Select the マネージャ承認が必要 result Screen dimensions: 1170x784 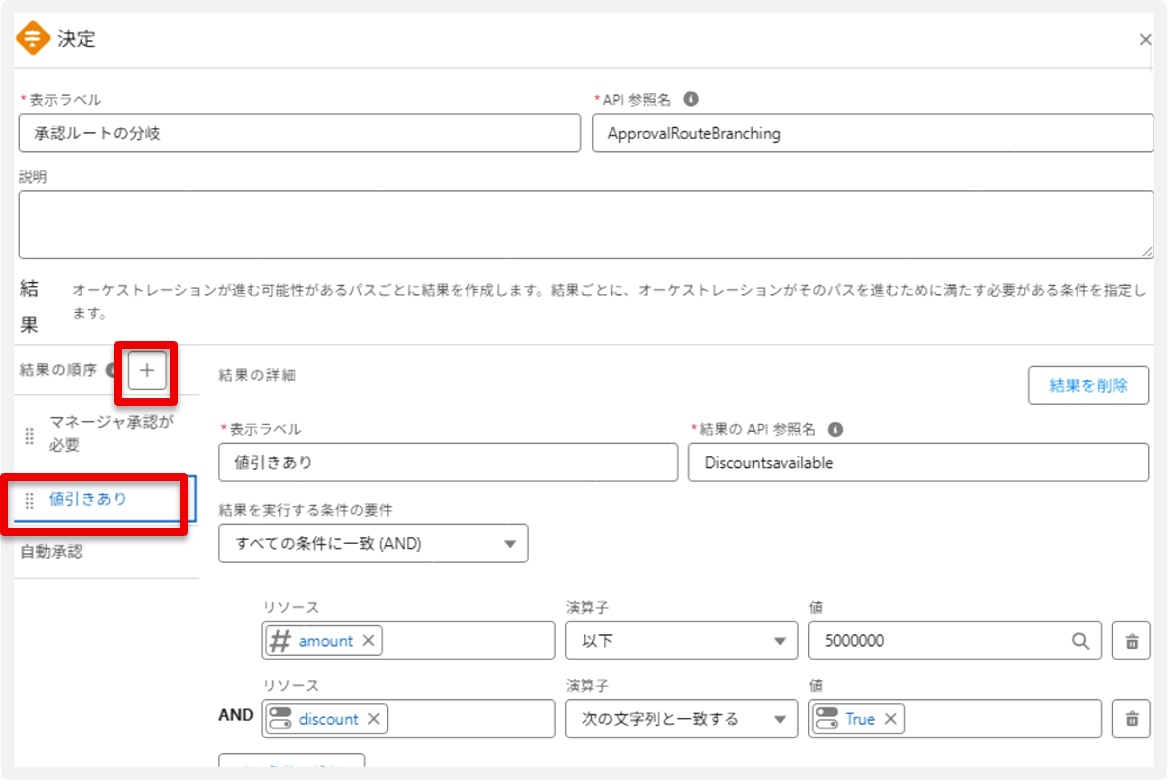click(111, 434)
